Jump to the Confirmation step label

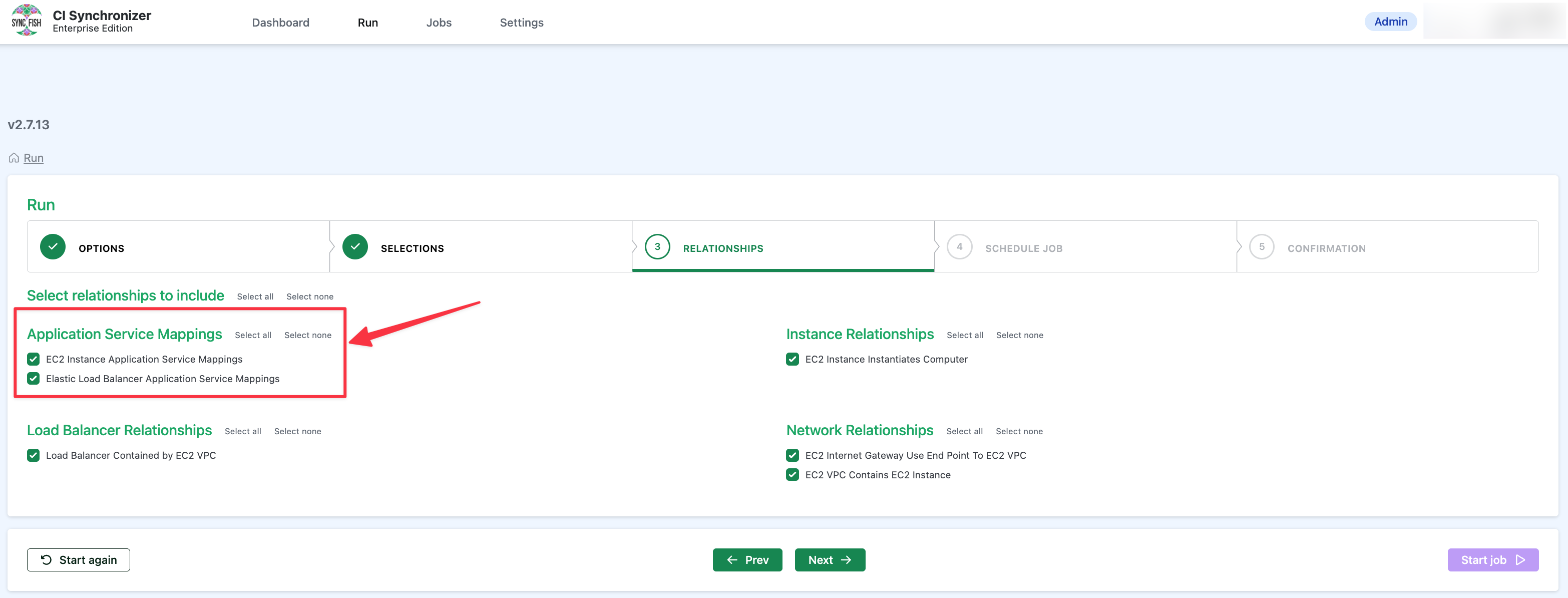pos(1326,248)
